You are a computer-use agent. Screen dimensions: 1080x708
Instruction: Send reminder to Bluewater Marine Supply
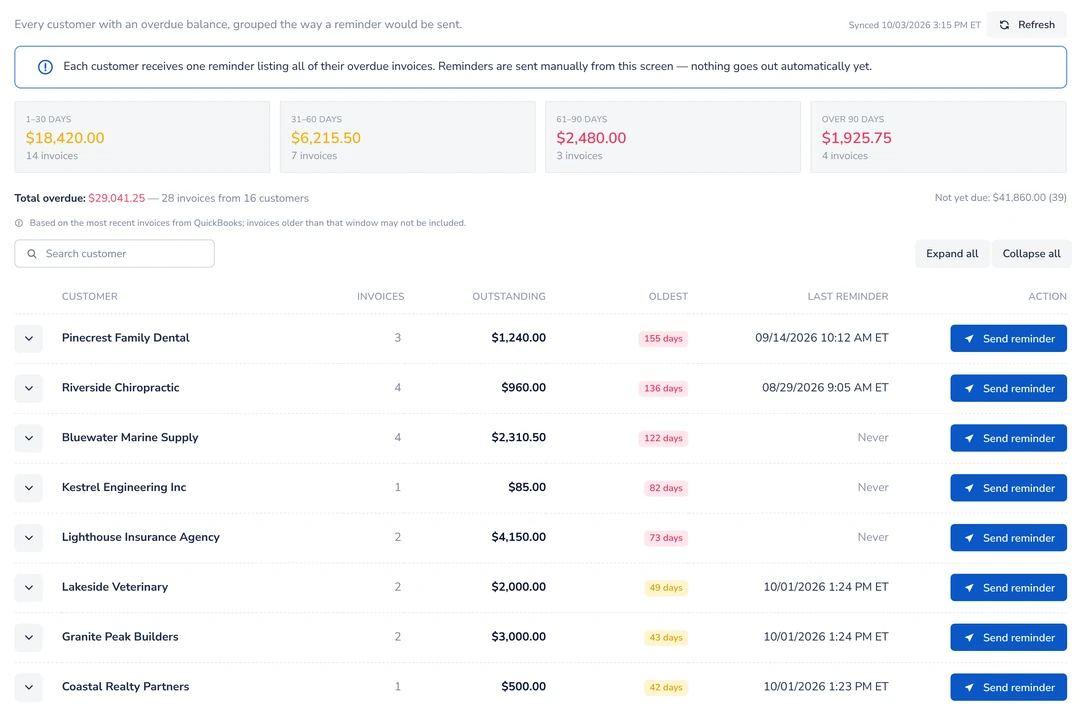tap(1008, 438)
